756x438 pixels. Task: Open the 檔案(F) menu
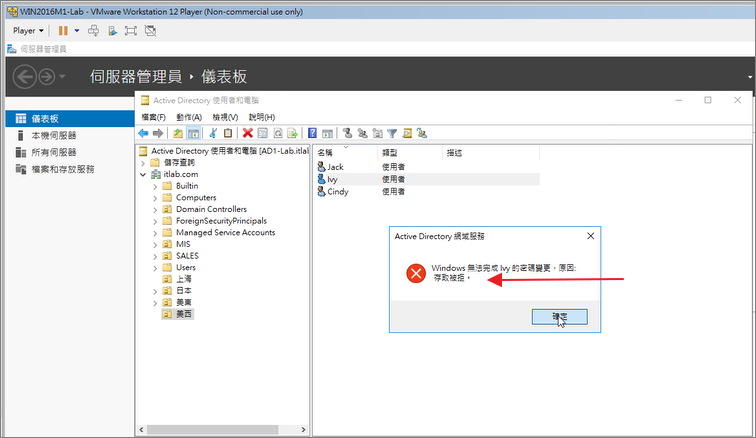coord(154,117)
